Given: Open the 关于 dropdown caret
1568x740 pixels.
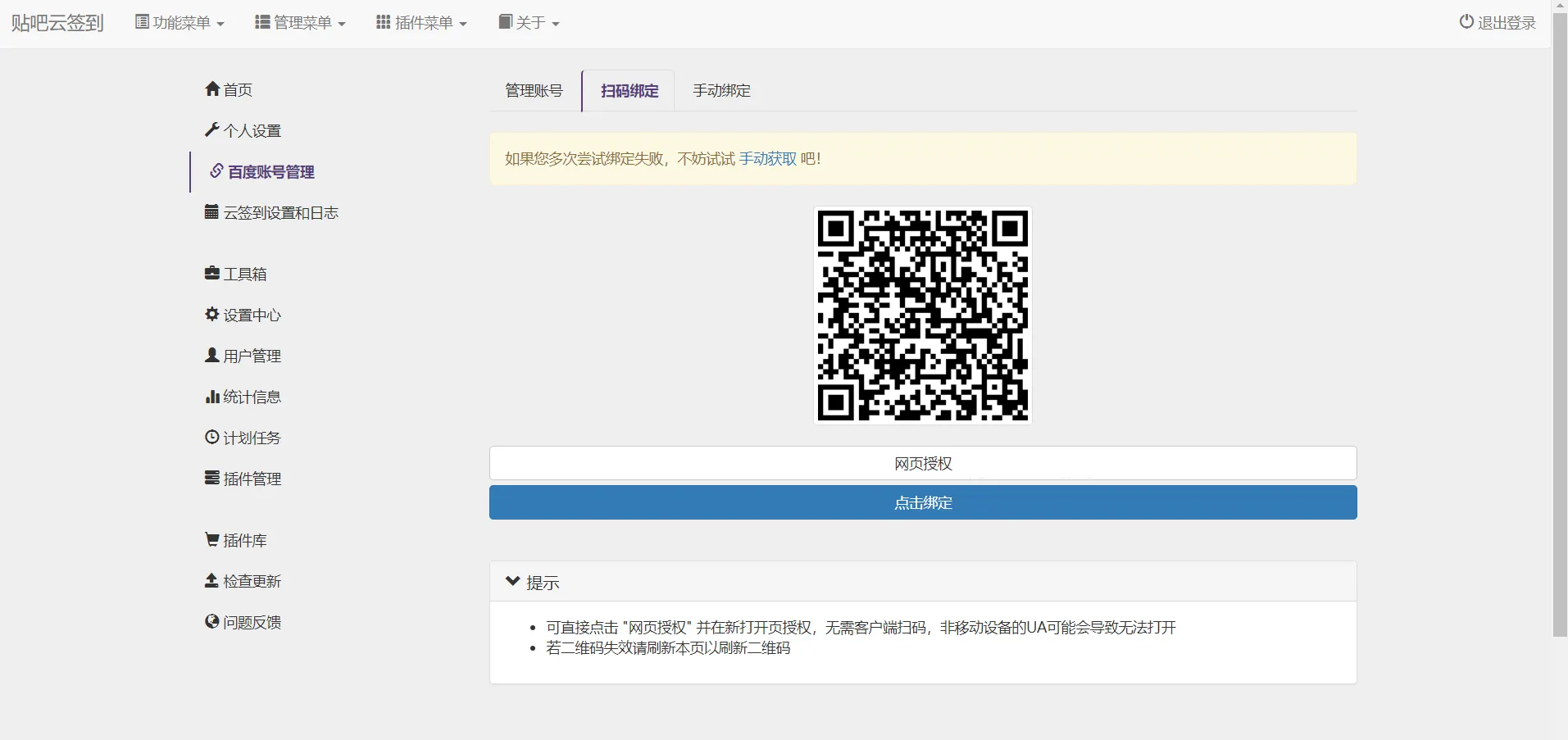Looking at the screenshot, I should [x=556, y=24].
